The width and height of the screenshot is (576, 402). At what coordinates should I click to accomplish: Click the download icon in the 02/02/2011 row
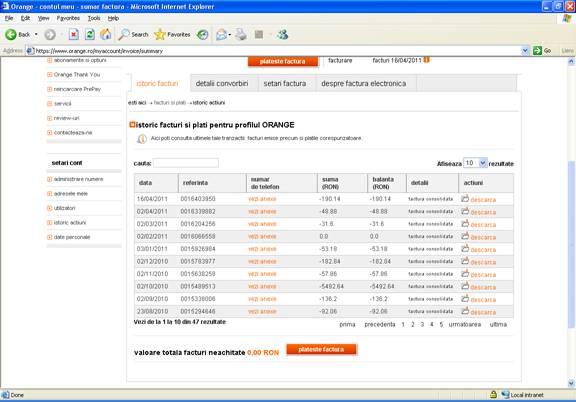pos(465,236)
